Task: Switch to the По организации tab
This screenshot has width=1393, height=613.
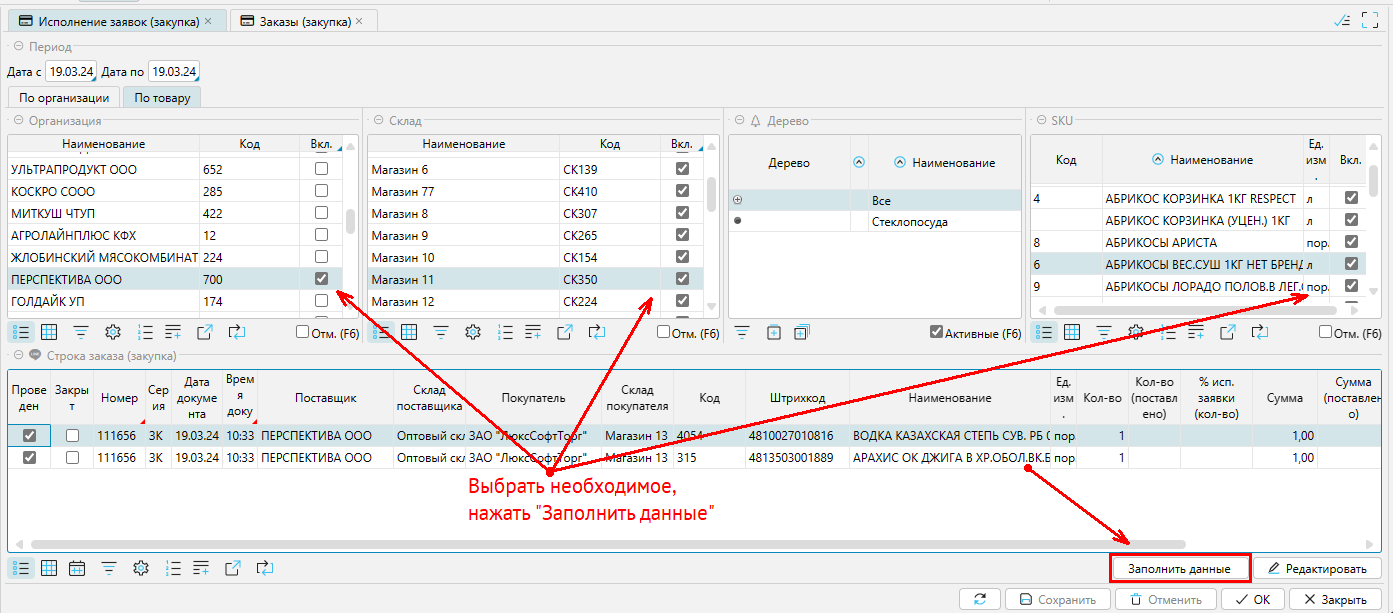Action: [x=64, y=97]
